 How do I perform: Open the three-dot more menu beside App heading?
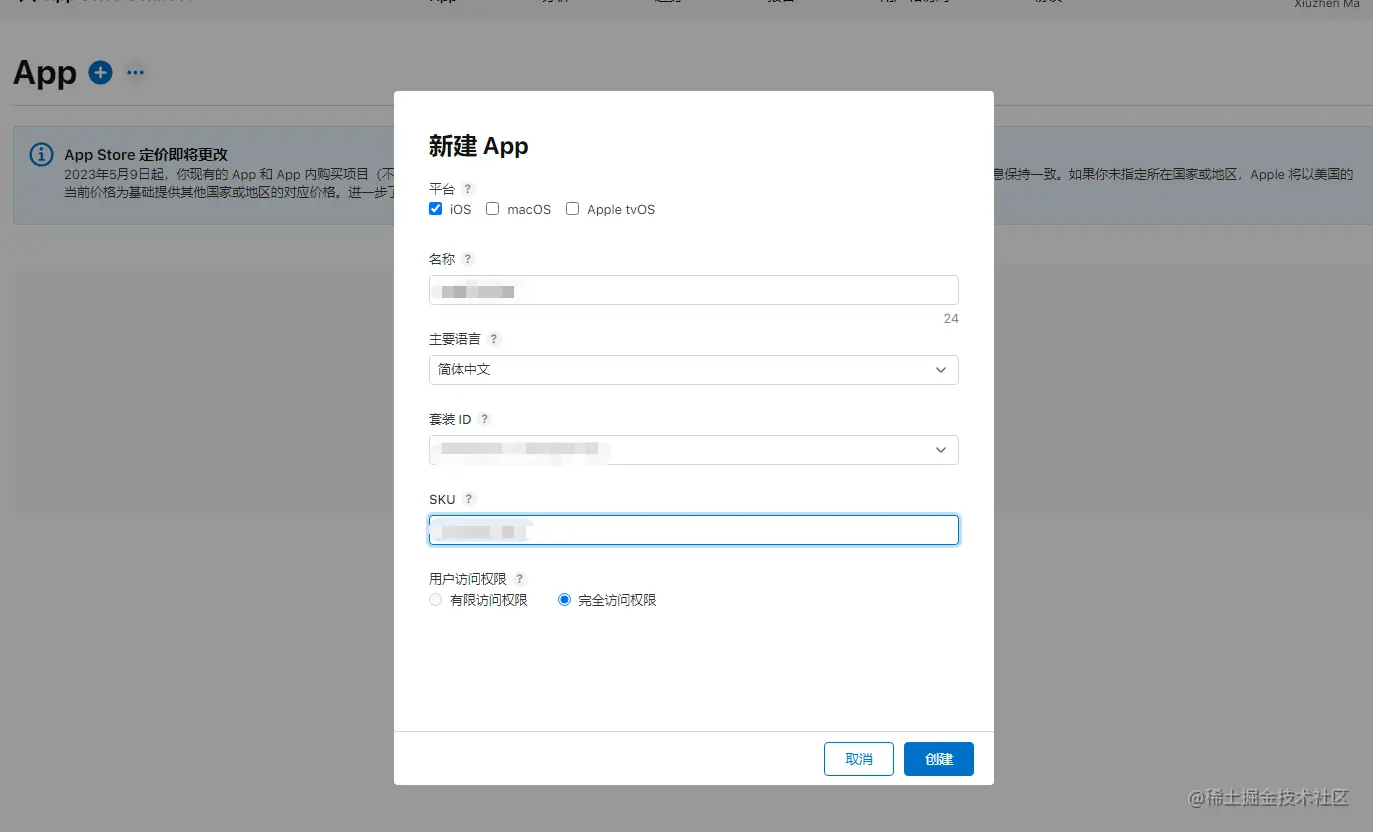pos(135,72)
